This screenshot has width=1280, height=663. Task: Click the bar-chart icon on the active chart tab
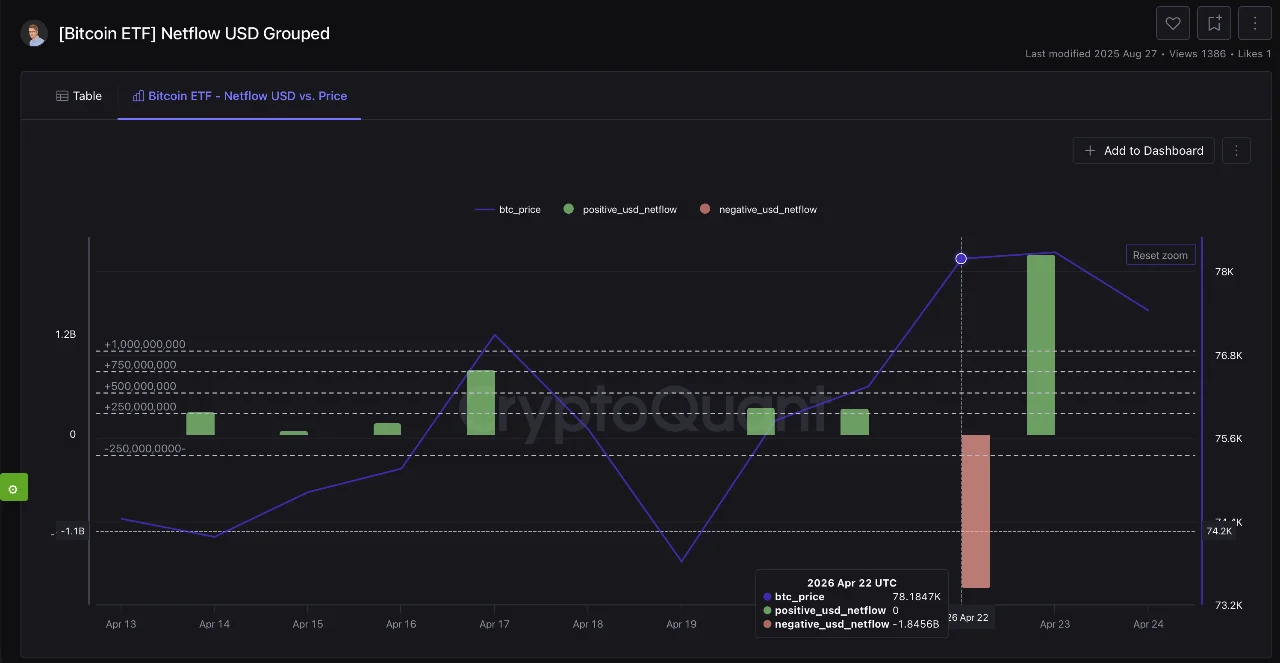137,95
